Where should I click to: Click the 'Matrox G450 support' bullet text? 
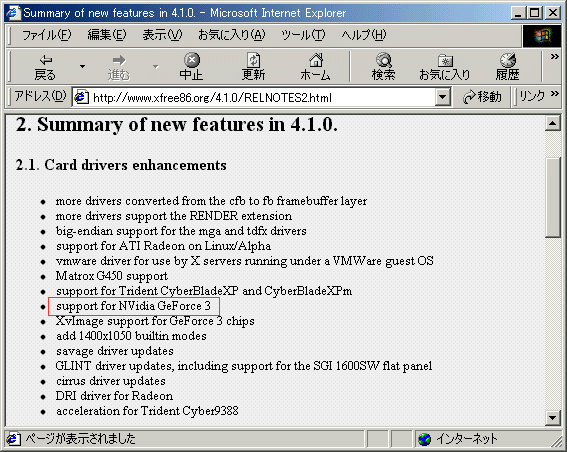click(112, 276)
